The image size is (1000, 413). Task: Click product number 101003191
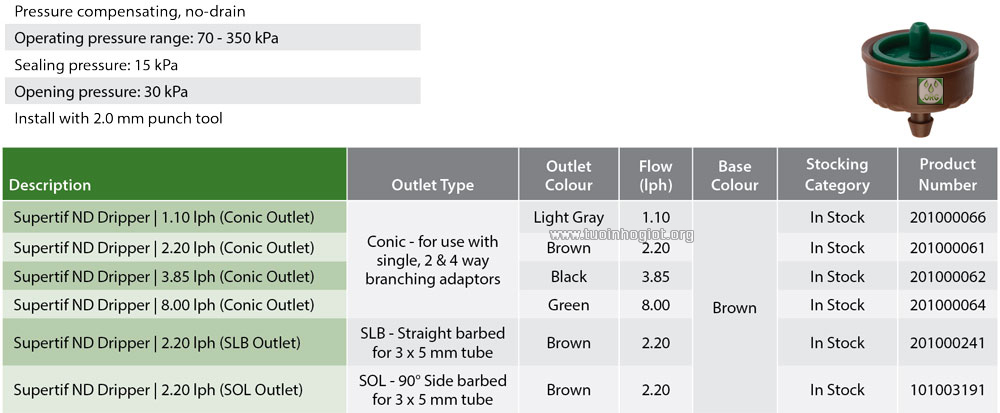[948, 389]
